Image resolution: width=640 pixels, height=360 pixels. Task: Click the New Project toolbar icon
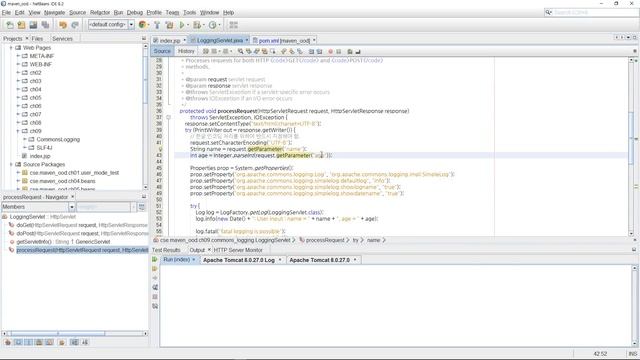pos(22,25)
